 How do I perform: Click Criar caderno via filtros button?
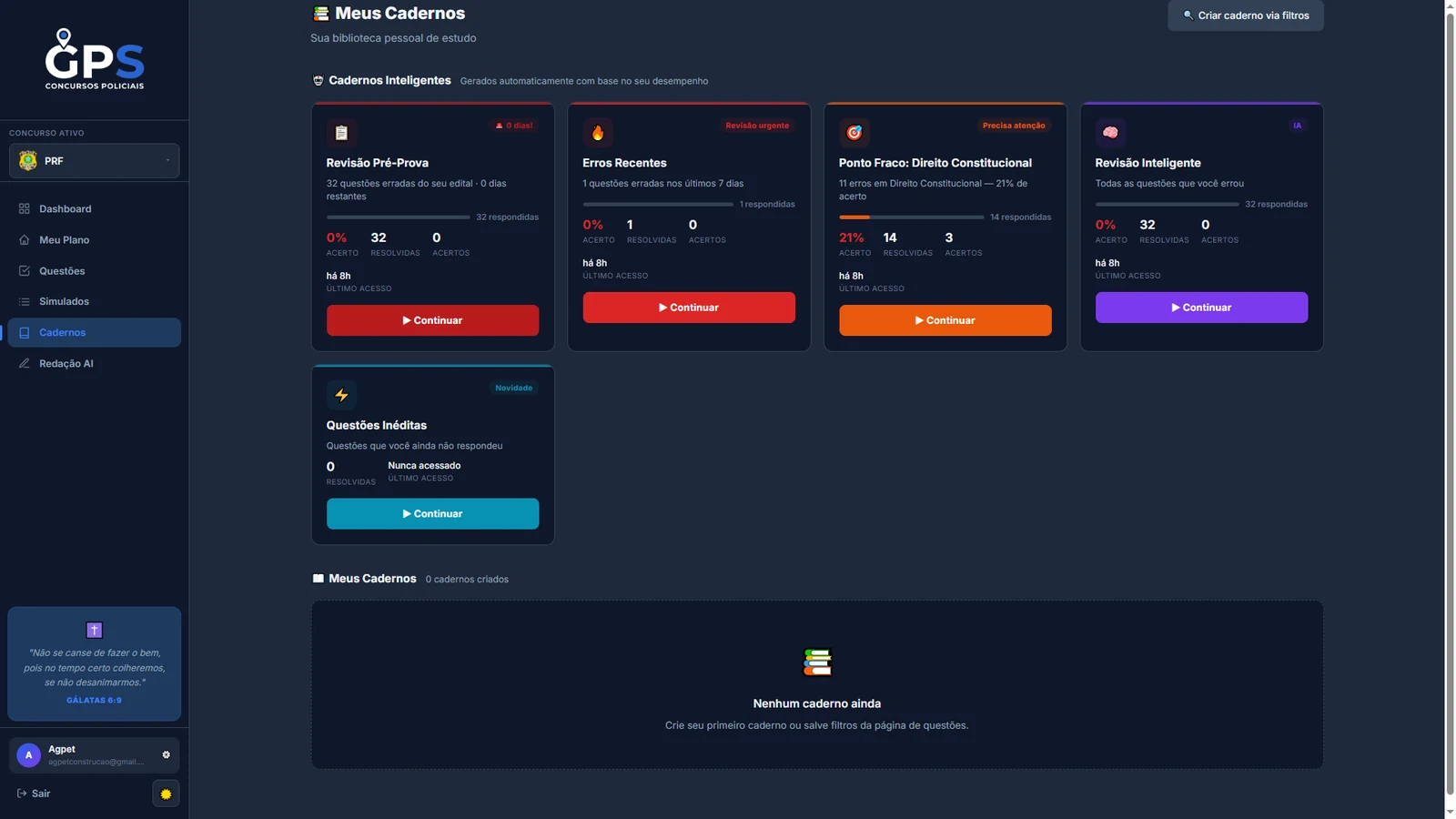click(1246, 15)
